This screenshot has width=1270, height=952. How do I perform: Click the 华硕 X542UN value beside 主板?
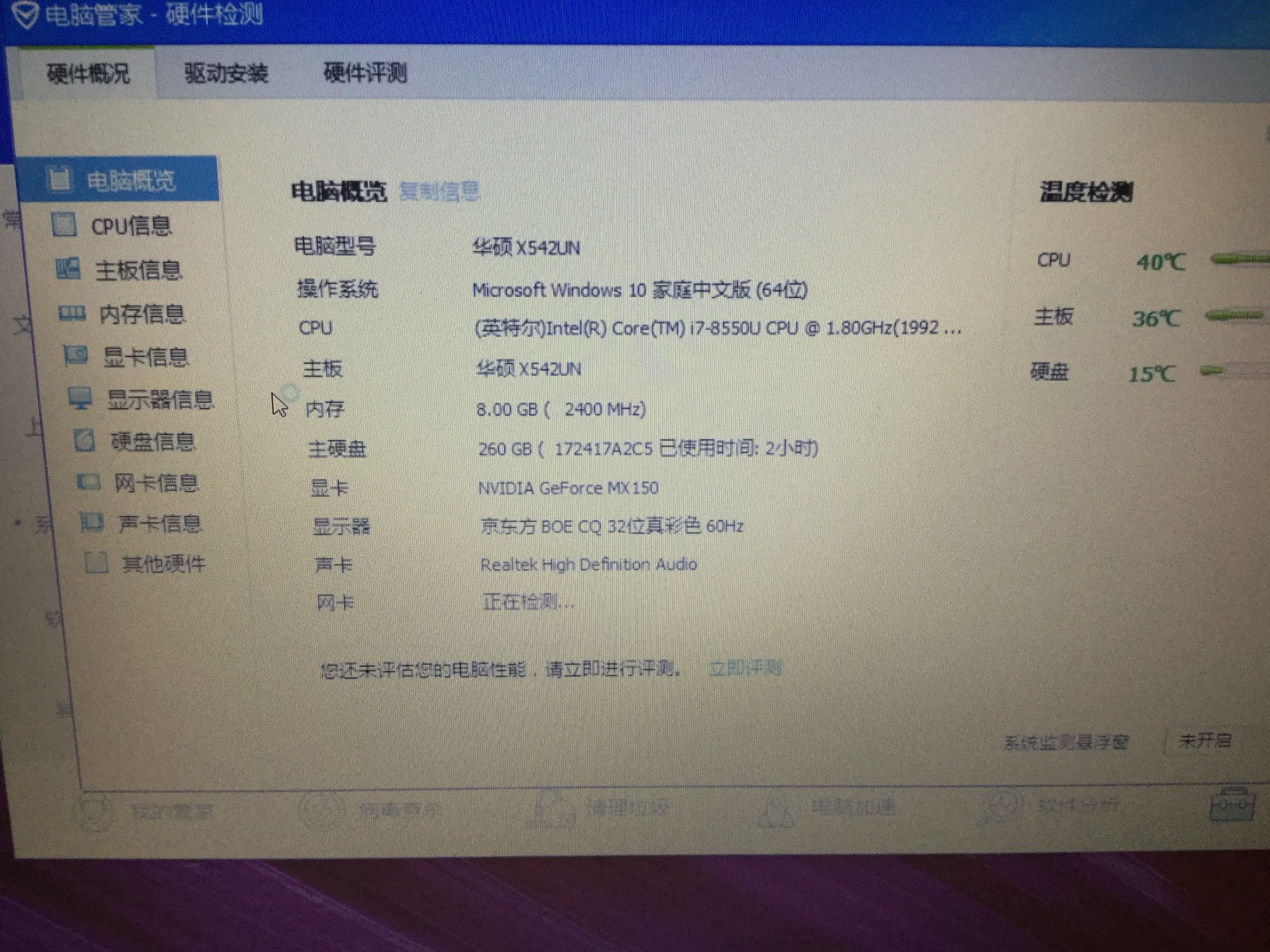[528, 369]
